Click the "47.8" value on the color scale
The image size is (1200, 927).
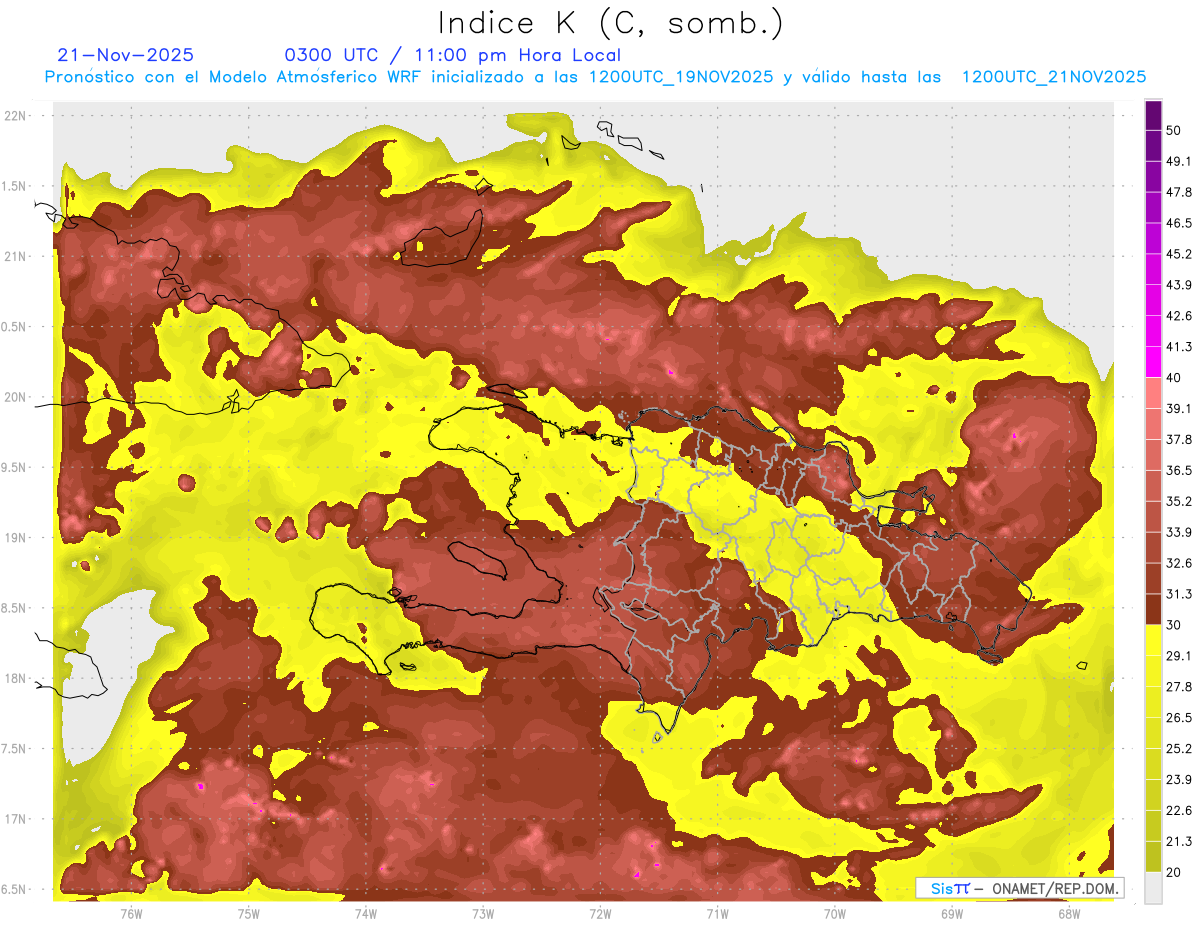[x=1178, y=192]
